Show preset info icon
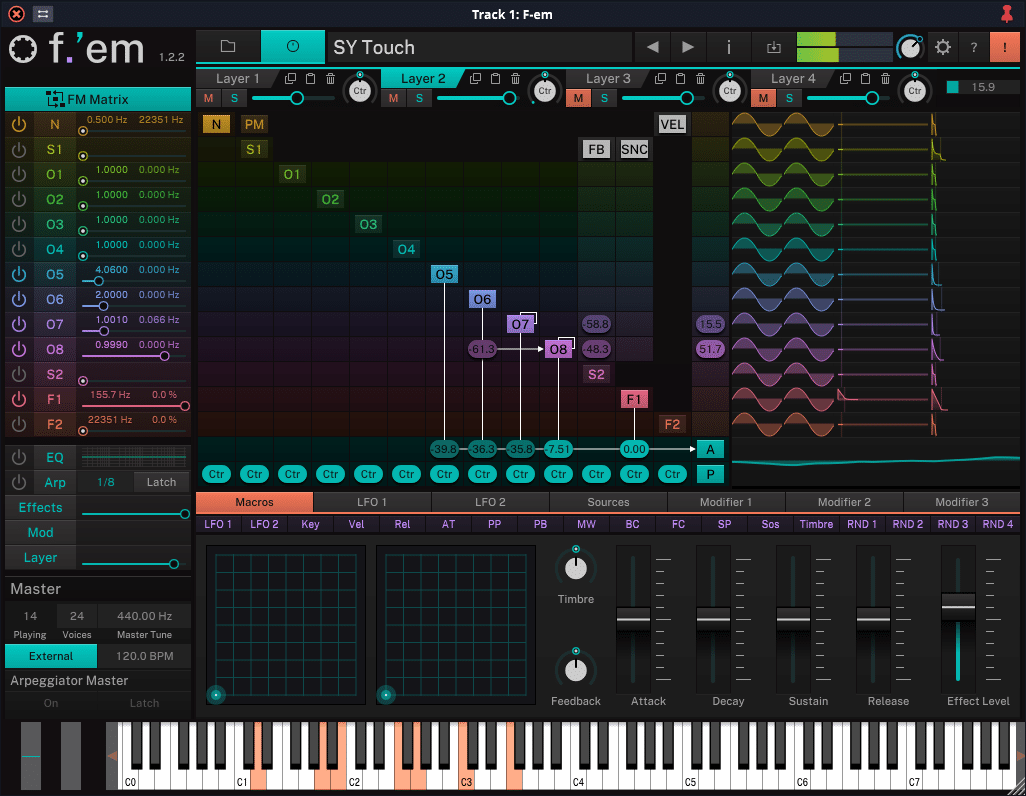Viewport: 1026px width, 796px height. pos(728,47)
